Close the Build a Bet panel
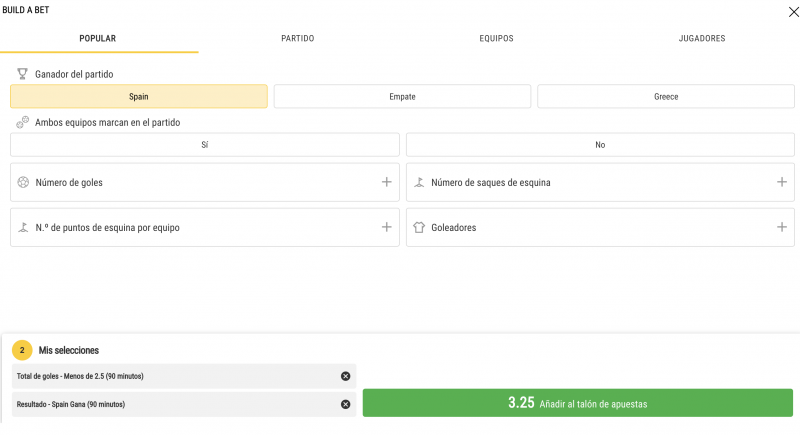The image size is (800, 435). point(792,10)
